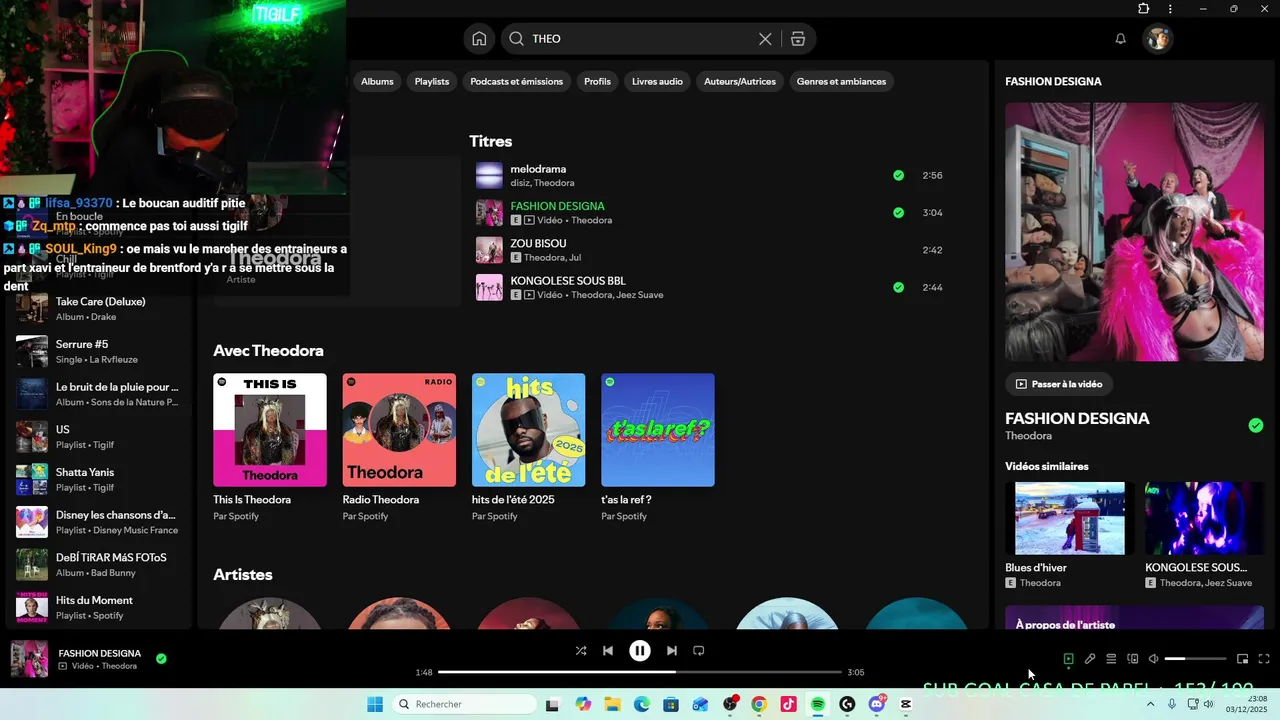Show hidden system tray icons chevron
1280x720 pixels.
click(x=1150, y=704)
